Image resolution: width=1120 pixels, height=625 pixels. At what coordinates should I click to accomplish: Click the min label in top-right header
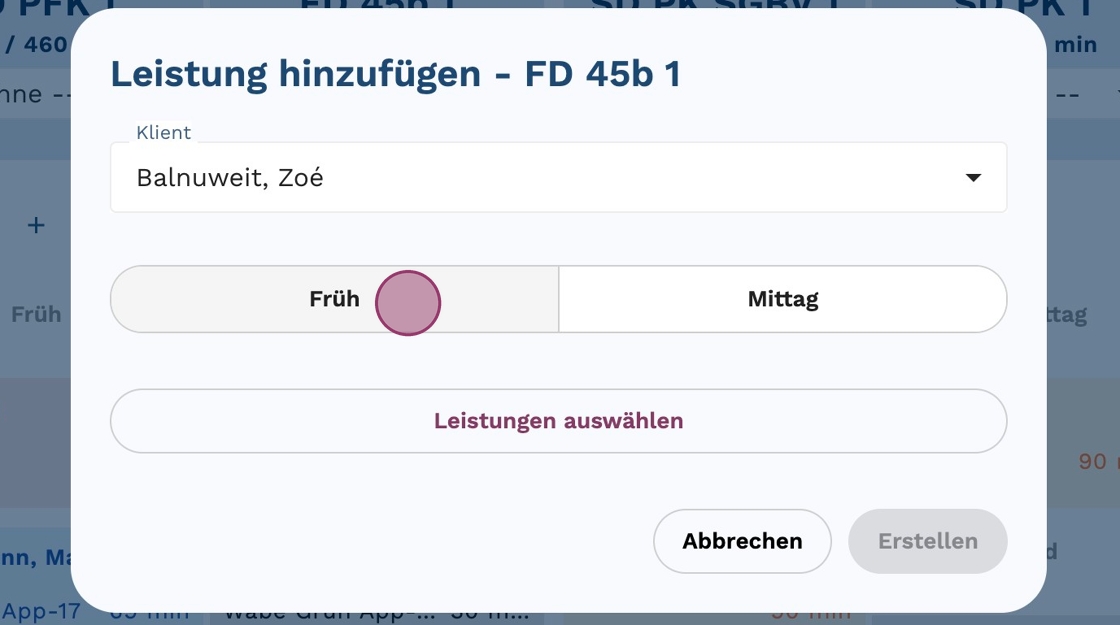pyautogui.click(x=1075, y=44)
